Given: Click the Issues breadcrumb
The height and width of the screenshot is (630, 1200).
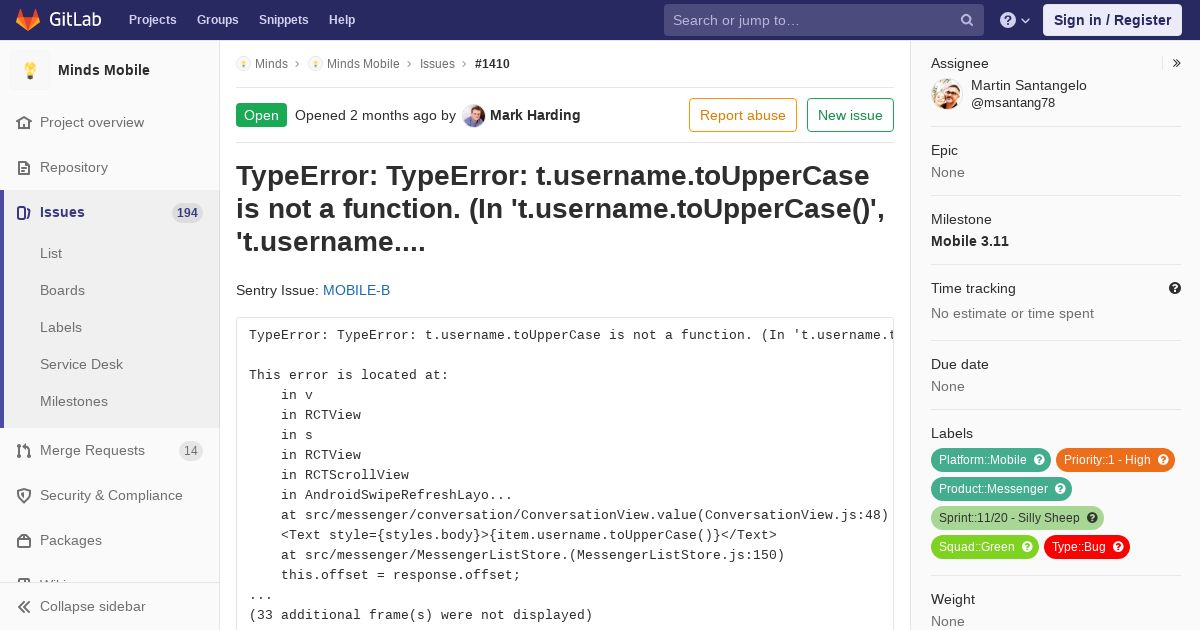Looking at the screenshot, I should point(437,63).
